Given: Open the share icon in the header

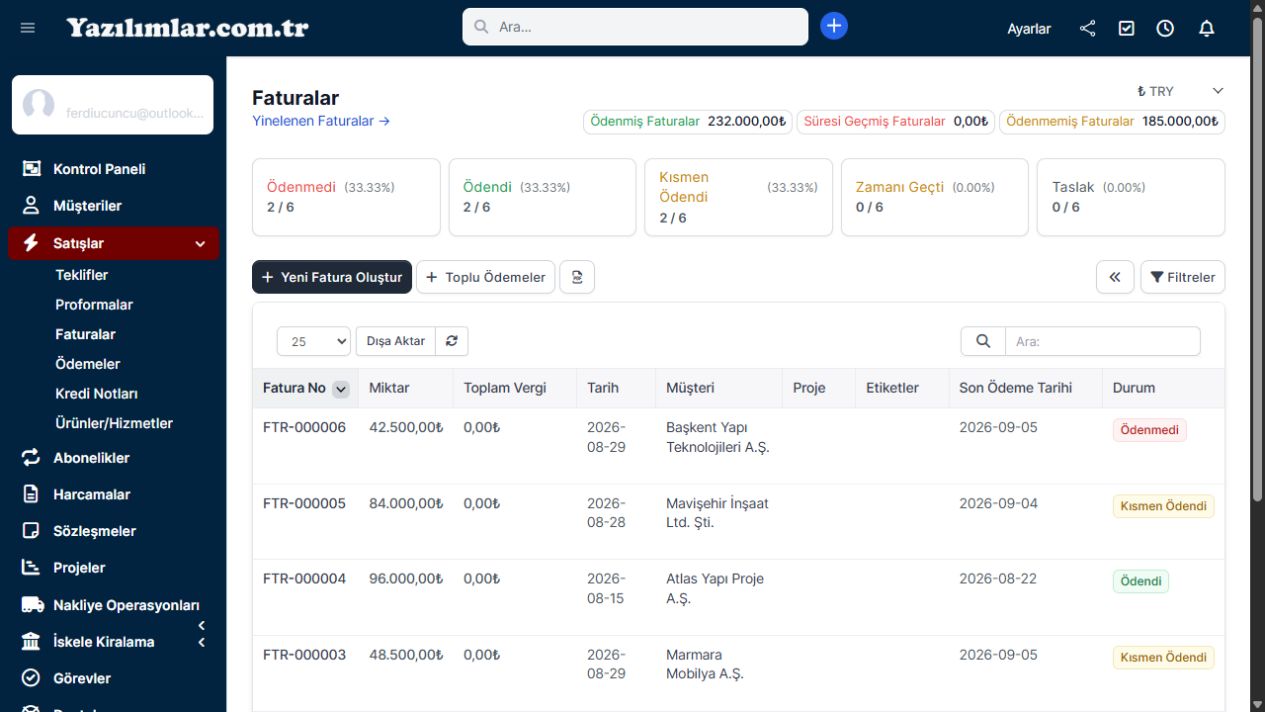Looking at the screenshot, I should pos(1088,28).
